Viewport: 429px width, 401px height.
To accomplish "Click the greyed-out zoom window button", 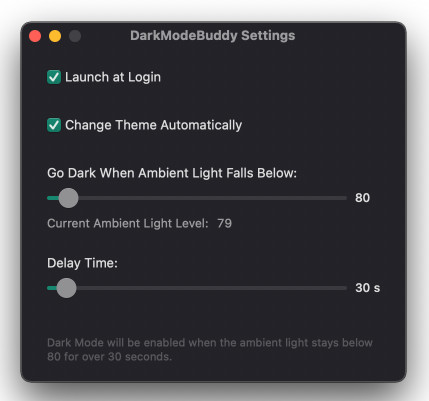I will 75,36.
